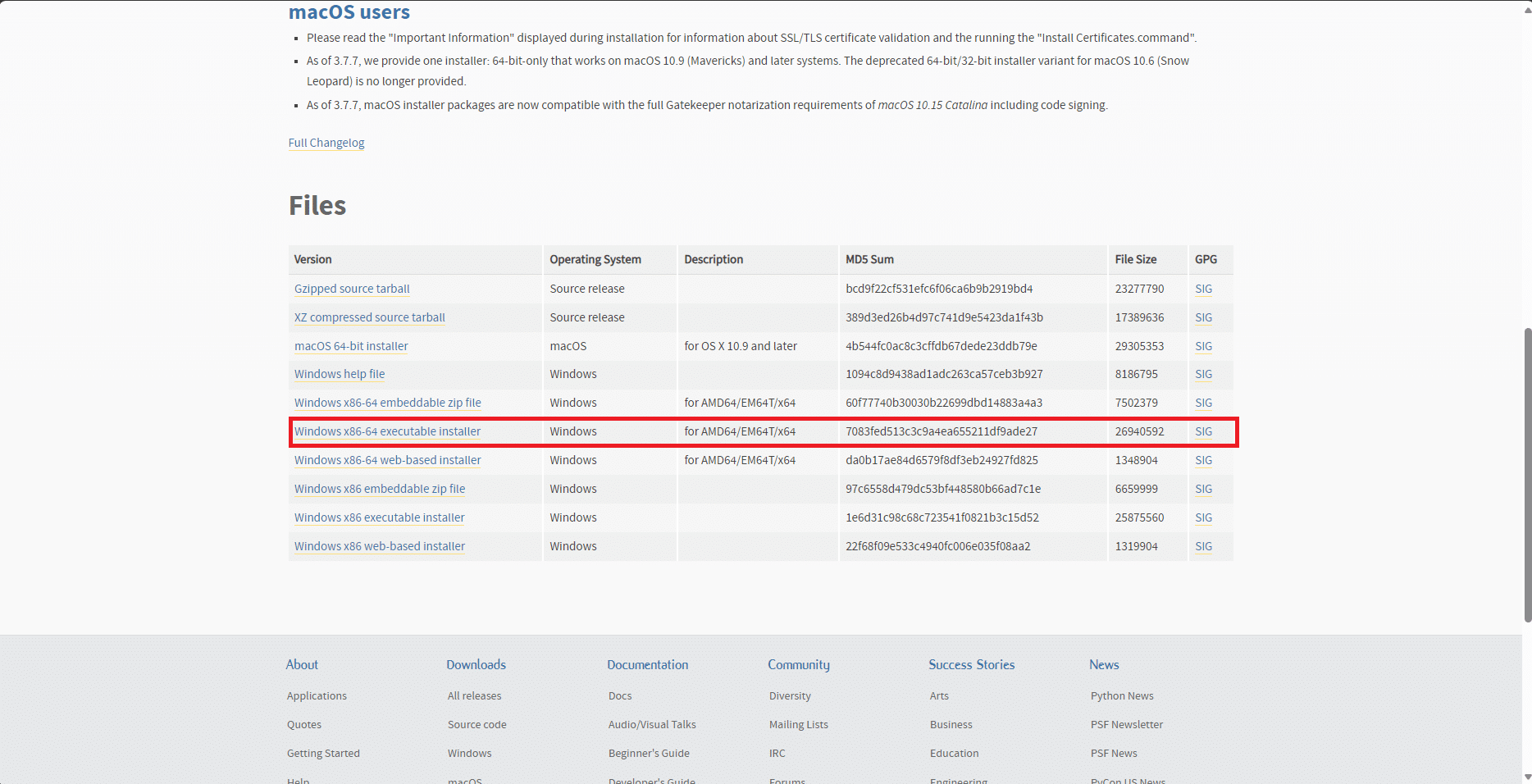Open Windows link under Downloads footer
Screen dimensions: 1532x784
[470, 753]
